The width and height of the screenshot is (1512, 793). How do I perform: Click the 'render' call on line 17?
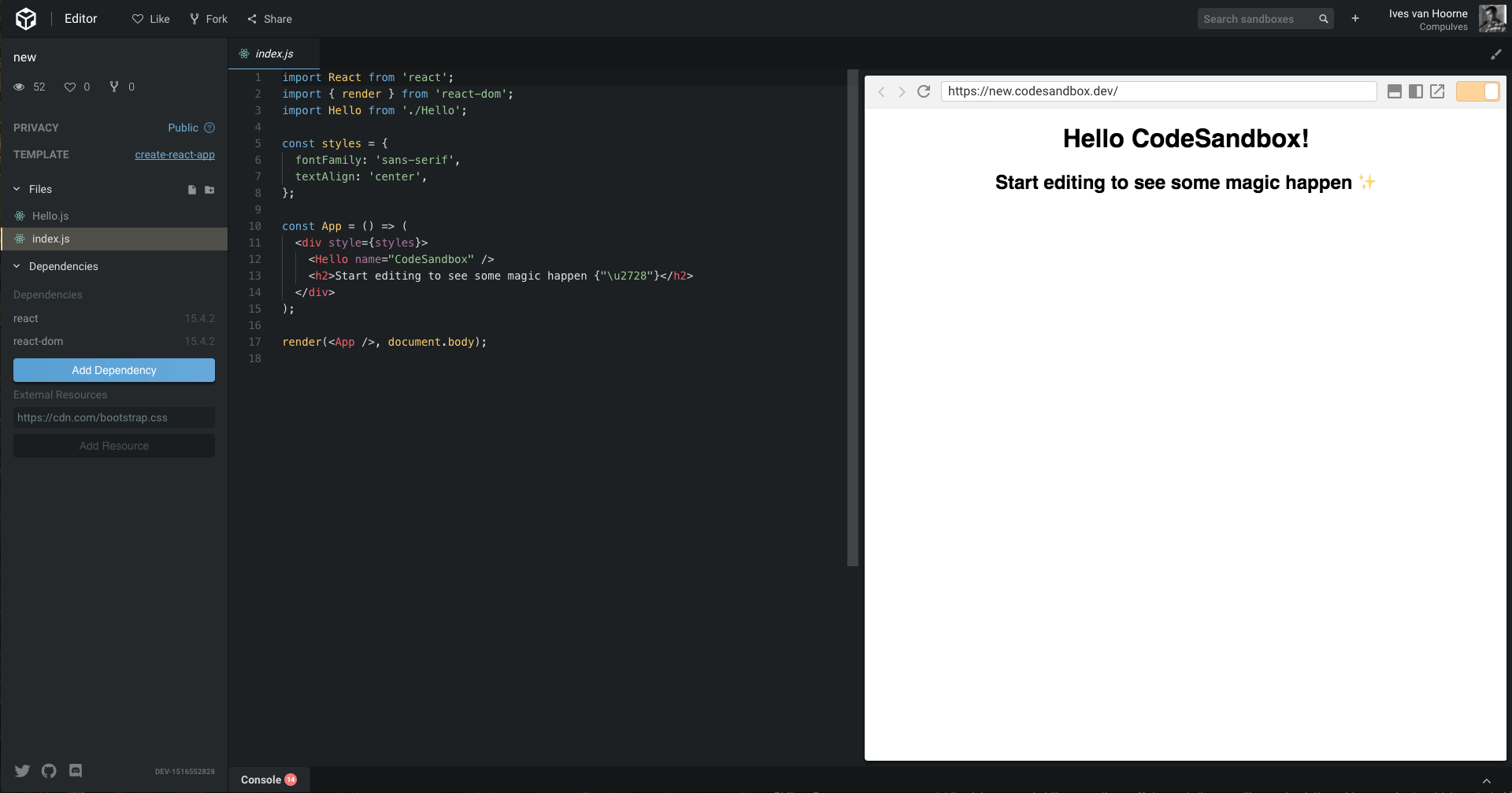click(x=302, y=342)
